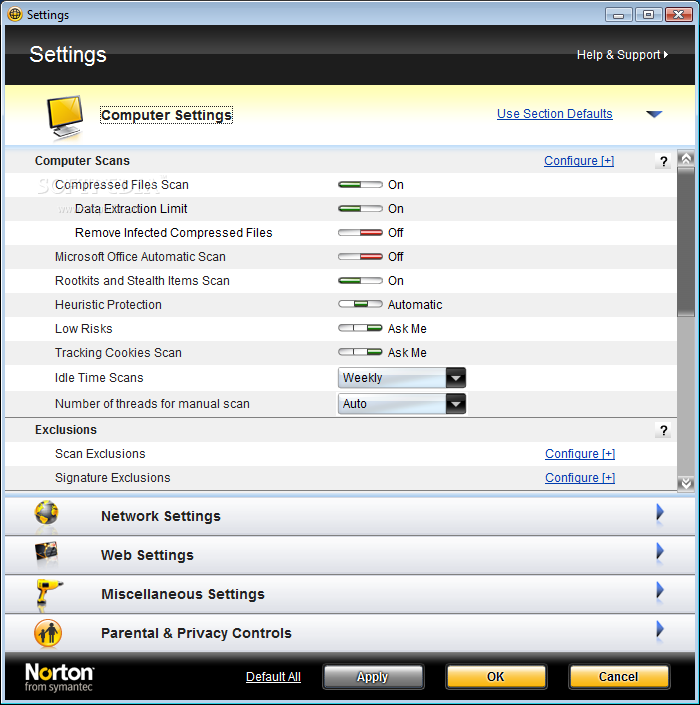Click the scrollbar up arrow

pos(686,158)
